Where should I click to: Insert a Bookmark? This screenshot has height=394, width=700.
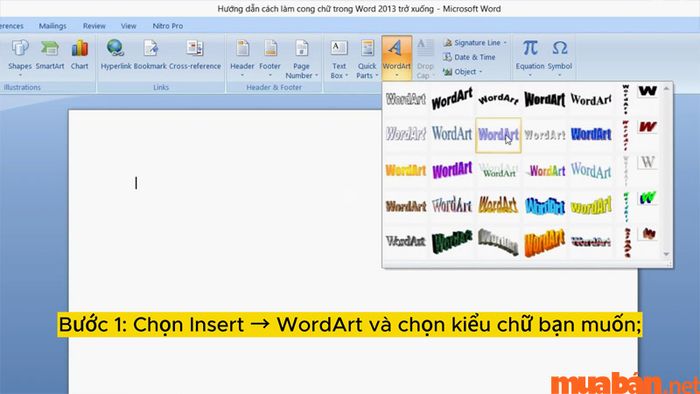click(150, 55)
